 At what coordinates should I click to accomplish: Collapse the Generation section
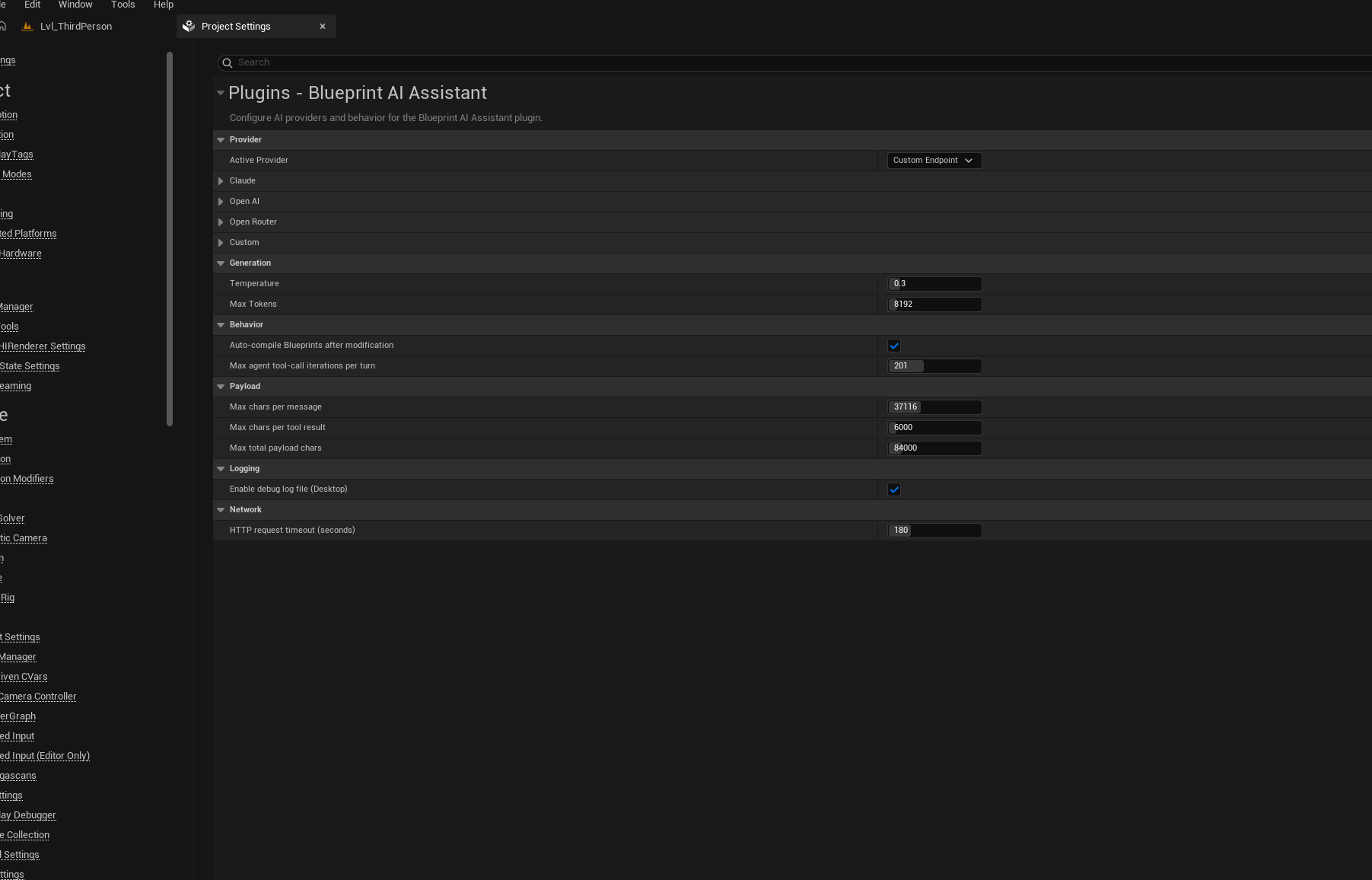coord(221,263)
